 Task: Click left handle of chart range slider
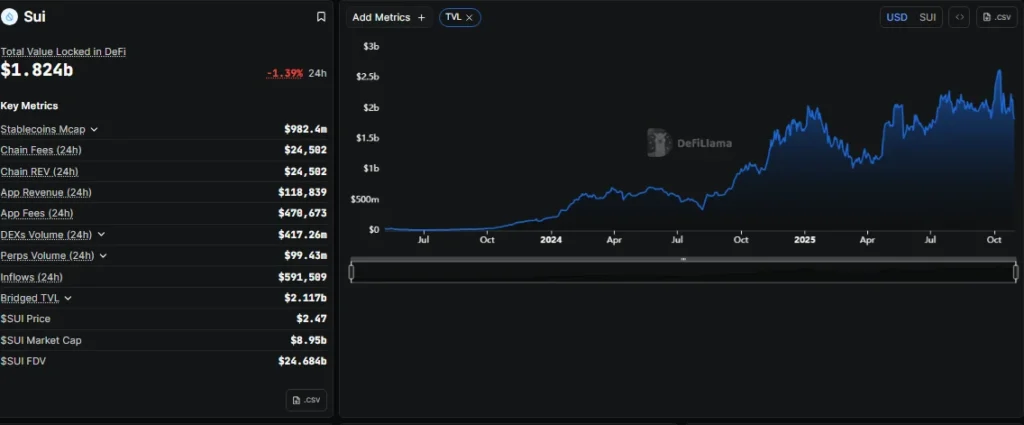tap(351, 272)
